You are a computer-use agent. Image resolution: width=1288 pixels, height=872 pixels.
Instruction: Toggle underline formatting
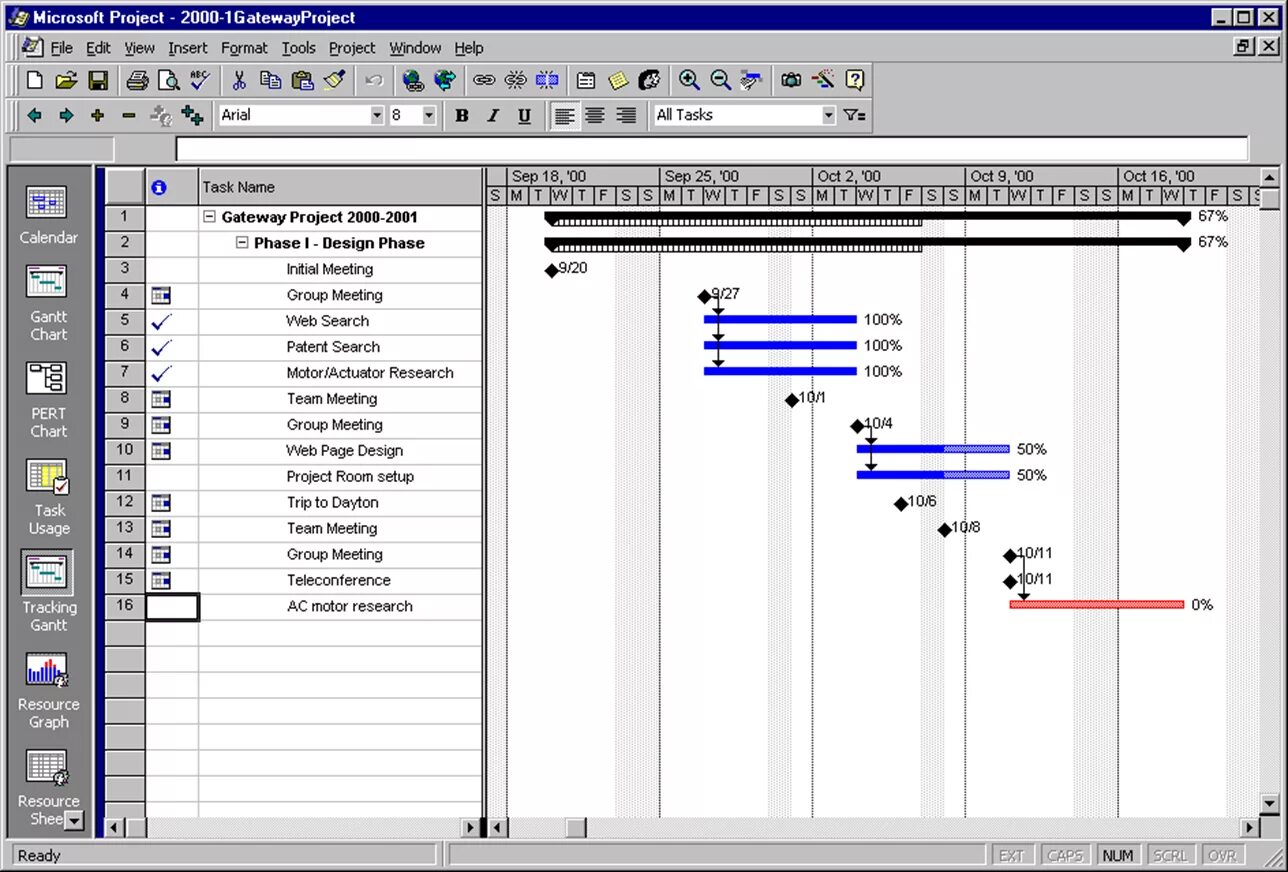(x=524, y=116)
